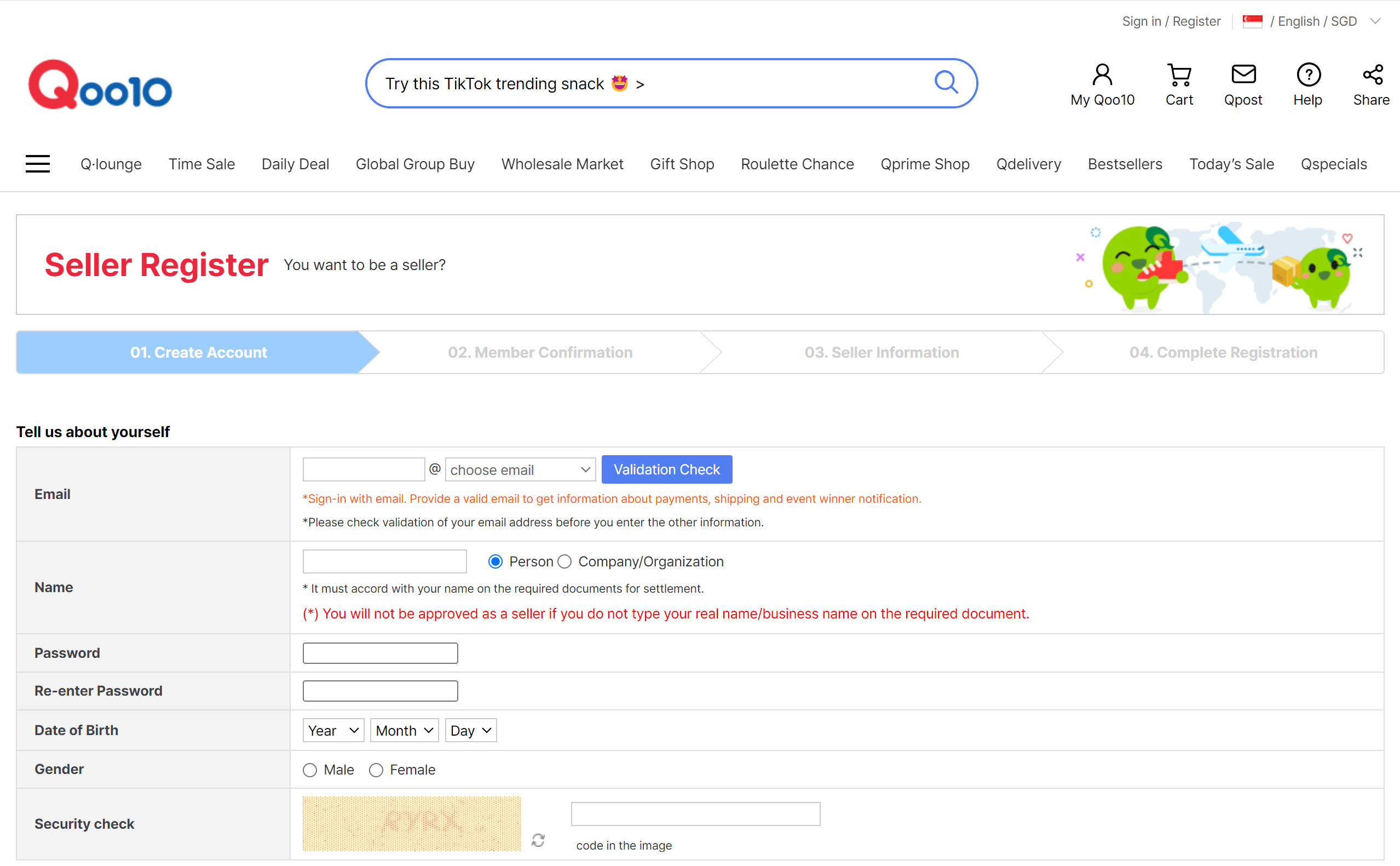The height and width of the screenshot is (866, 1400).
Task: Open the Wholesale Market menu item
Action: (562, 164)
